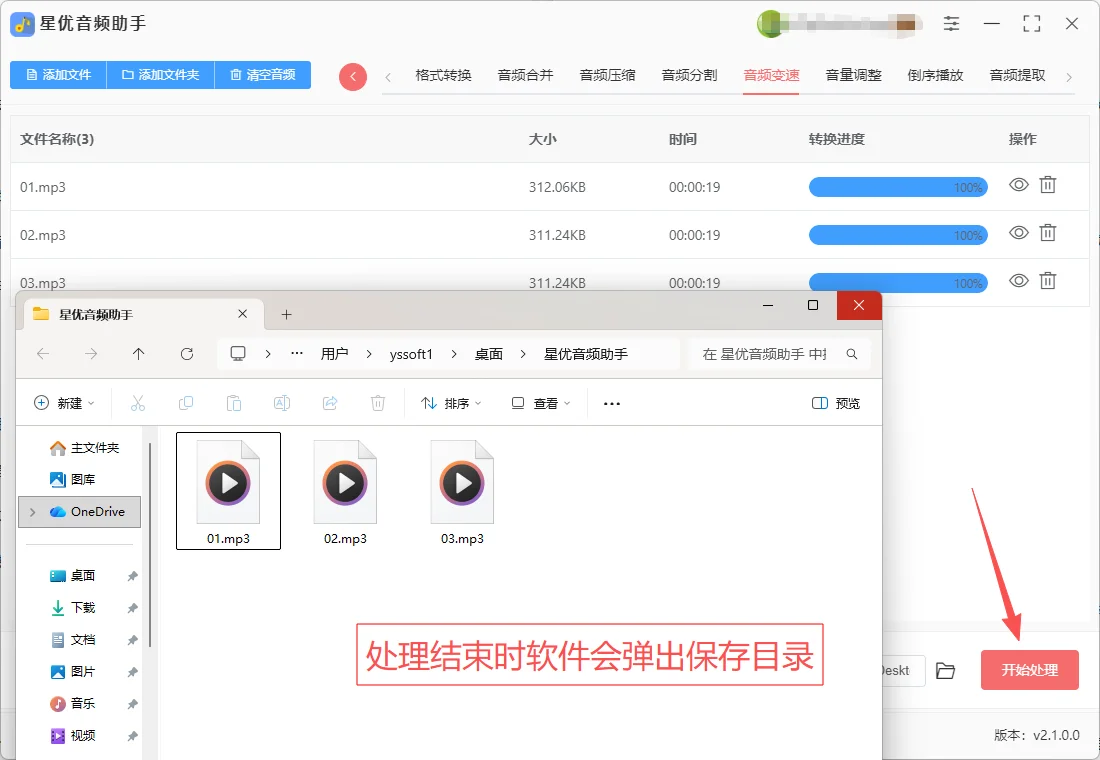Viewport: 1100px width, 760px height.
Task: Open output folder with folder icon beside path
Action: pyautogui.click(x=946, y=671)
